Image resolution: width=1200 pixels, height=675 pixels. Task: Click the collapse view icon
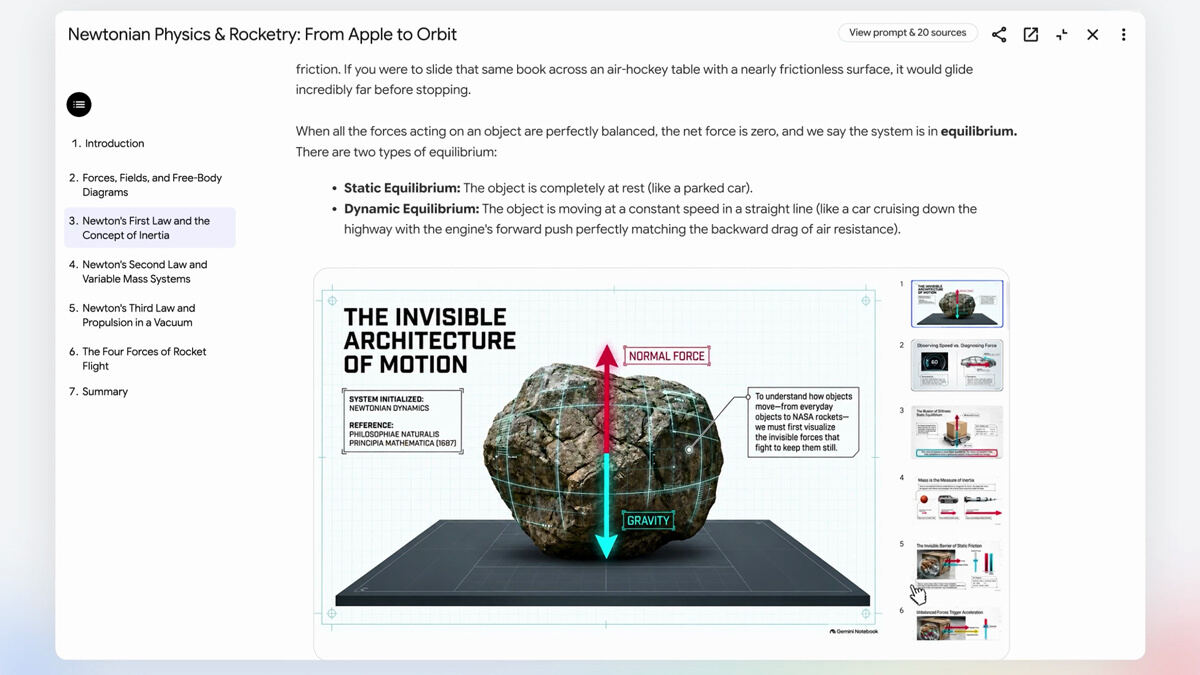click(x=1061, y=34)
